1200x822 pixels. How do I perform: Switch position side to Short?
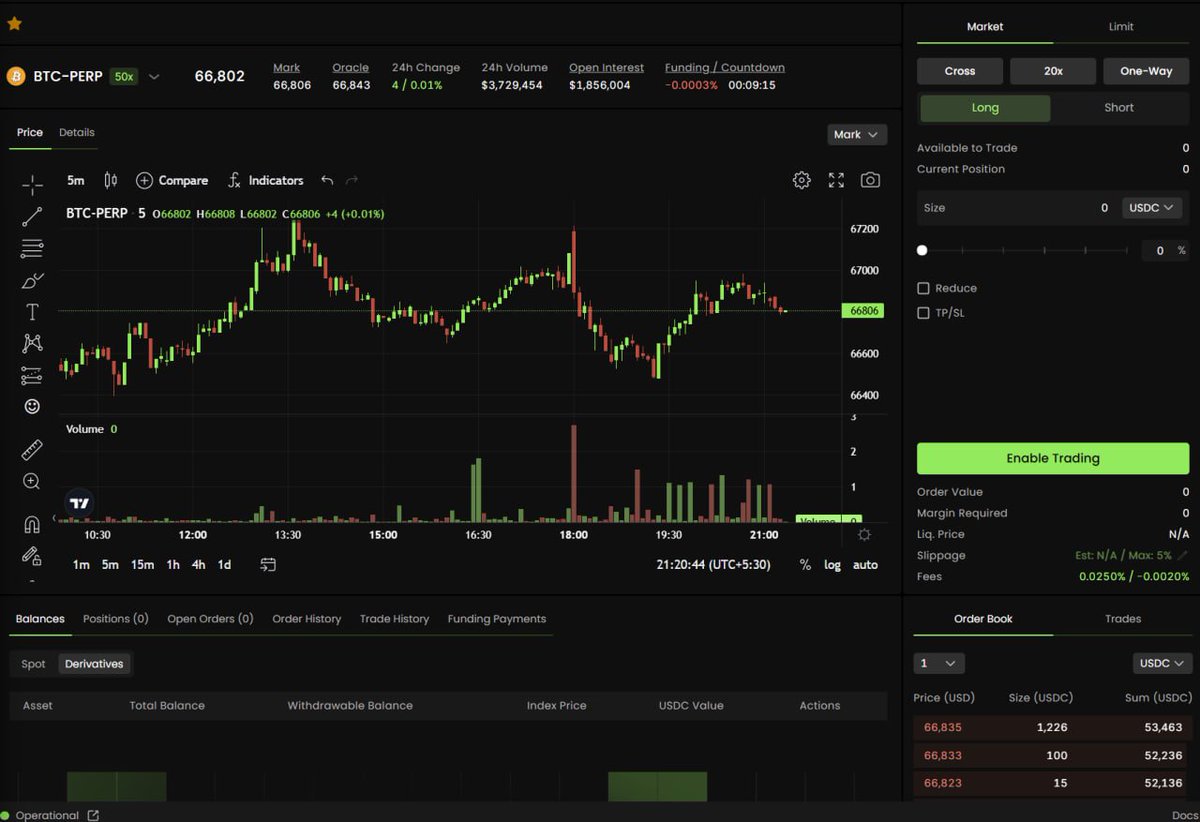(1118, 107)
